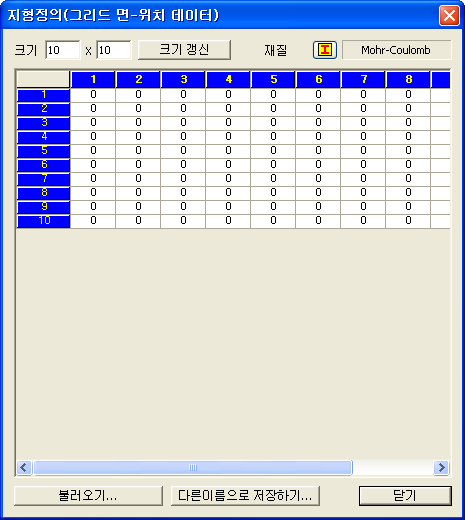Click the 닫기 button
Viewport: 465px width, 520px height.
(x=405, y=496)
